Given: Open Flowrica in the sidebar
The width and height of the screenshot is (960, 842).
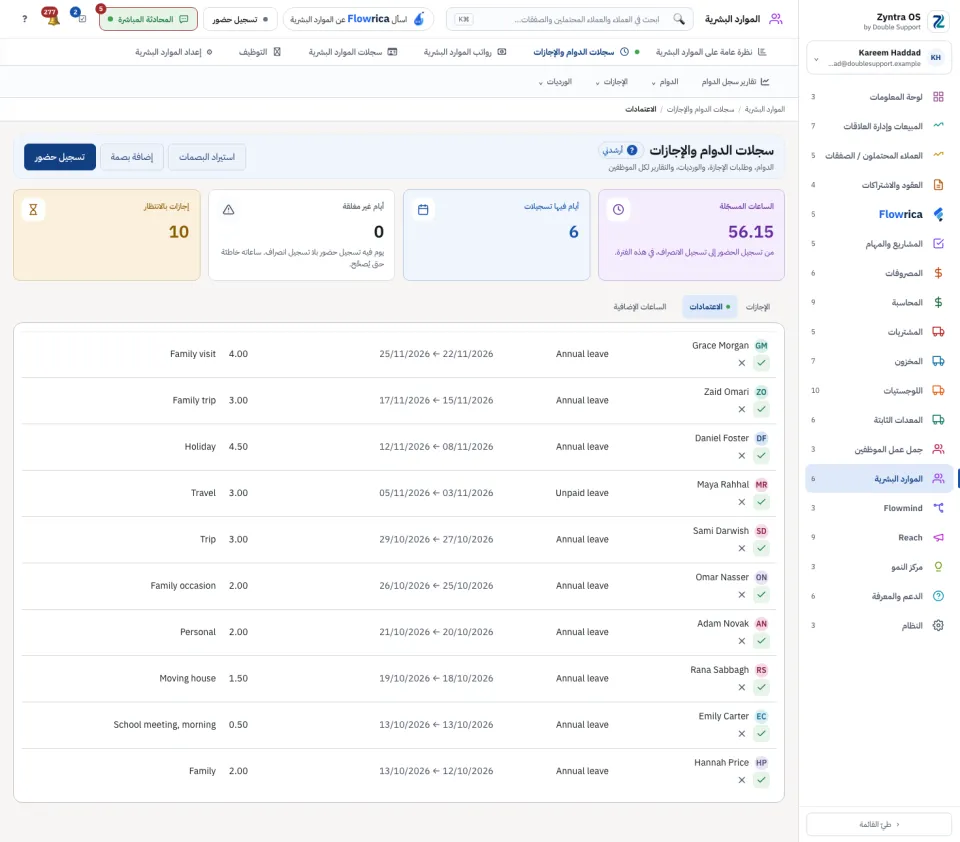Looking at the screenshot, I should (x=878, y=214).
